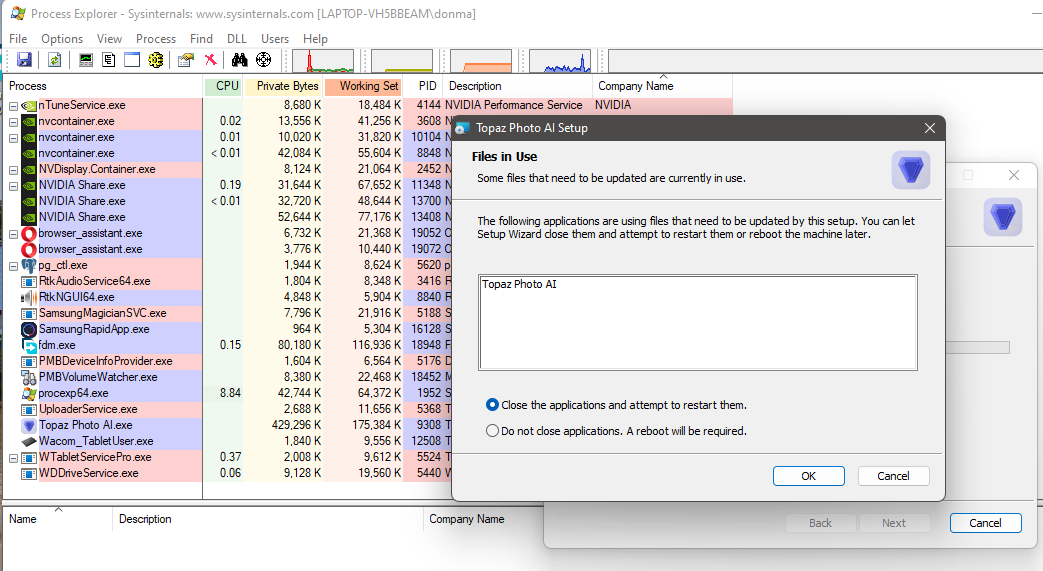Click the Save toolbar icon
Viewport: 1043px width, 571px height.
24,60
